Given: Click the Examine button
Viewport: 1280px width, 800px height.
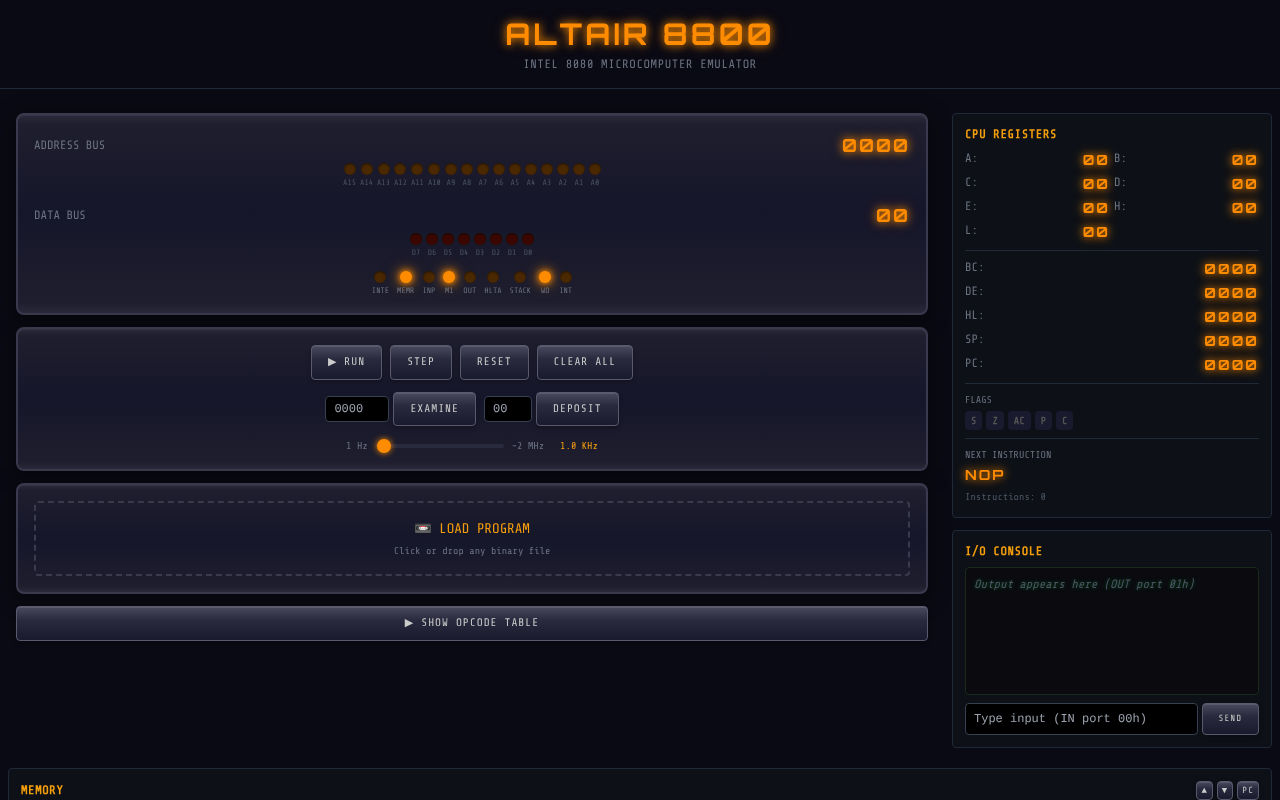Looking at the screenshot, I should [x=434, y=409].
